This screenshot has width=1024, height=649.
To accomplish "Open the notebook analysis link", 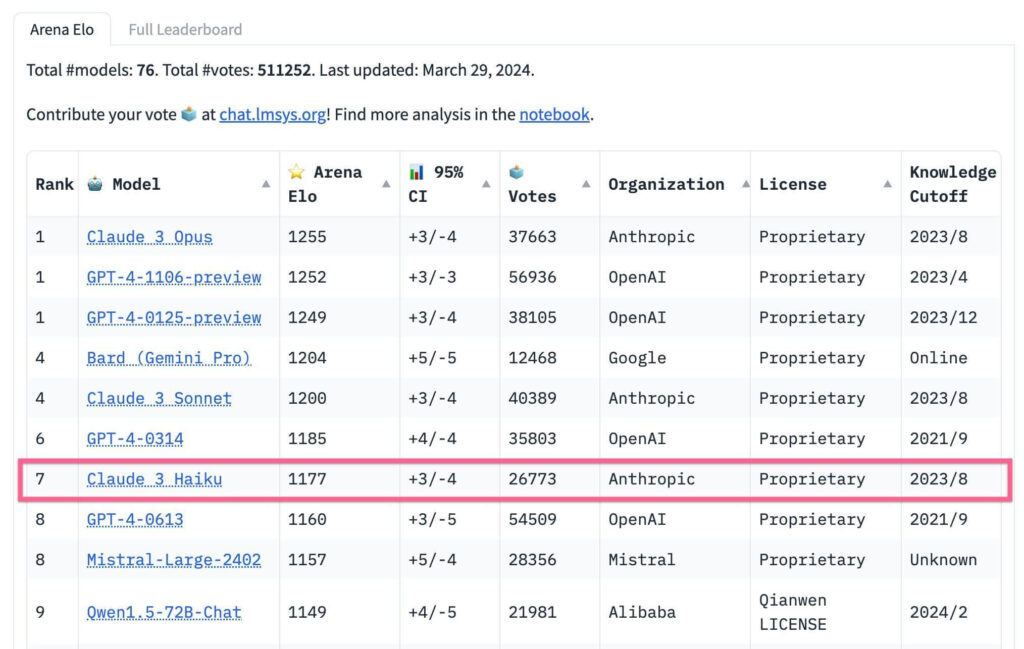I will coord(554,115).
